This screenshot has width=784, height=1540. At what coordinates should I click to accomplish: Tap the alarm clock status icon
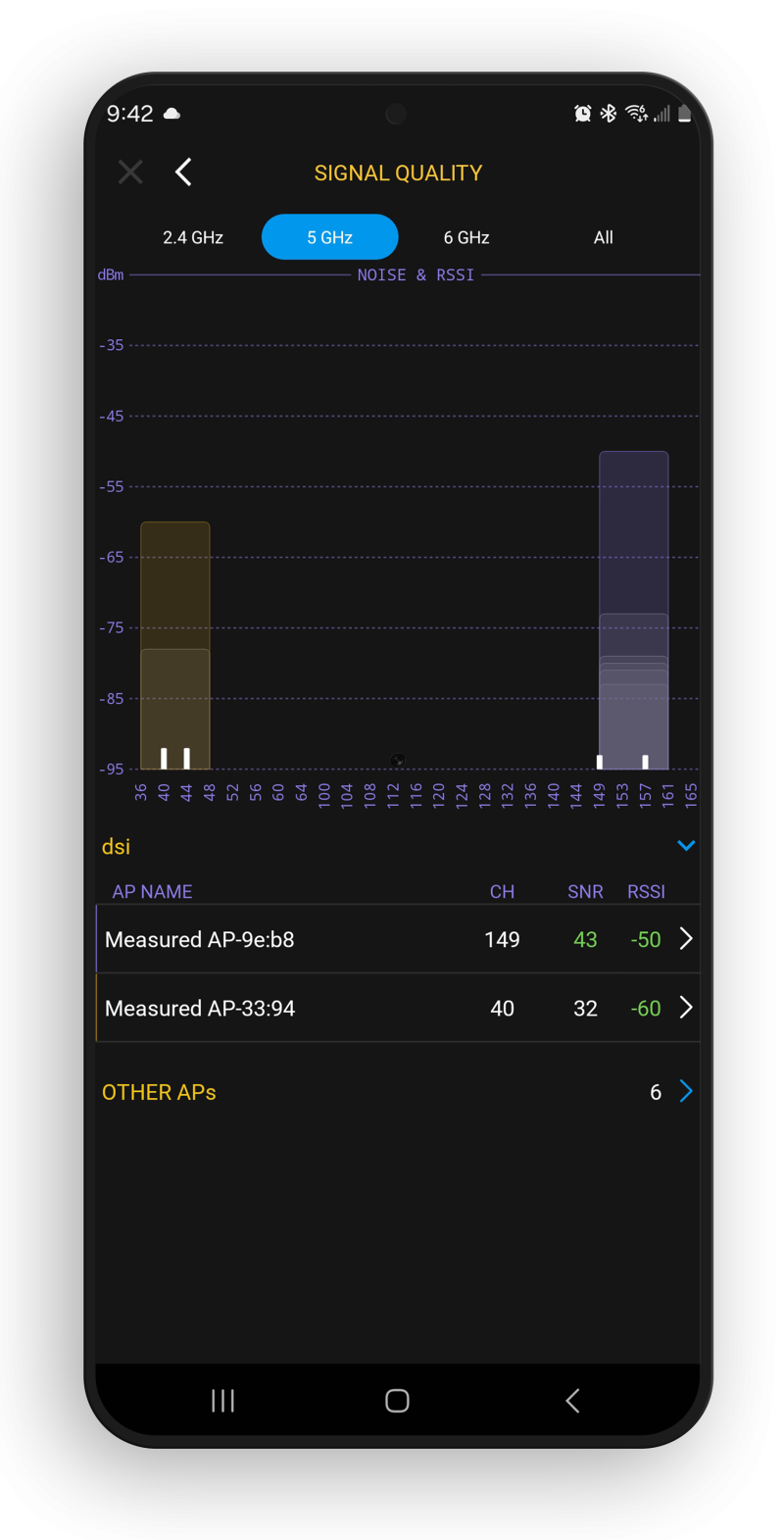582,114
